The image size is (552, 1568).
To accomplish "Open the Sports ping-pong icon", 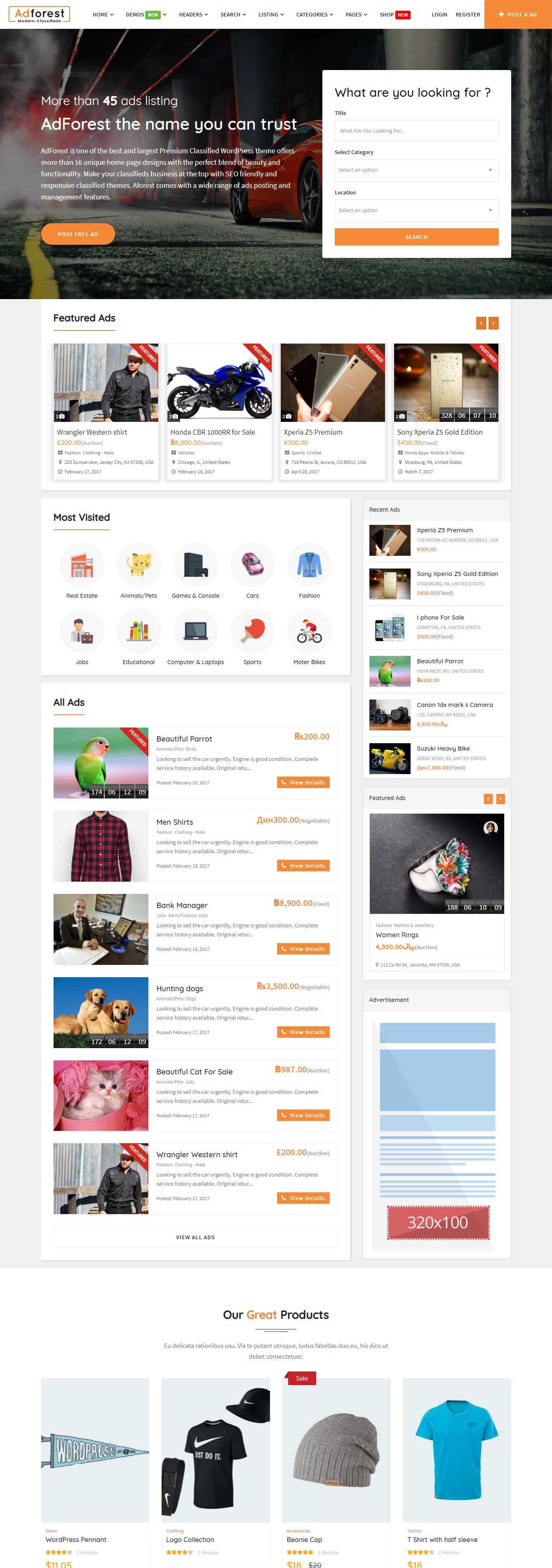I will click(x=252, y=631).
